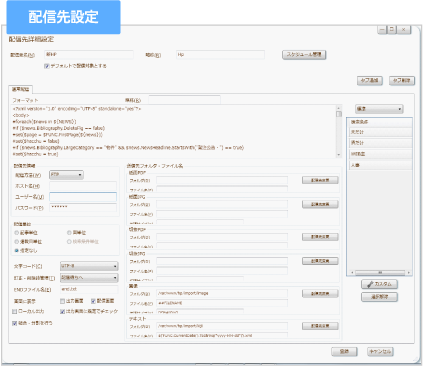
Task: Click the 画像 フォルダ path input field
Action: click(x=222, y=293)
